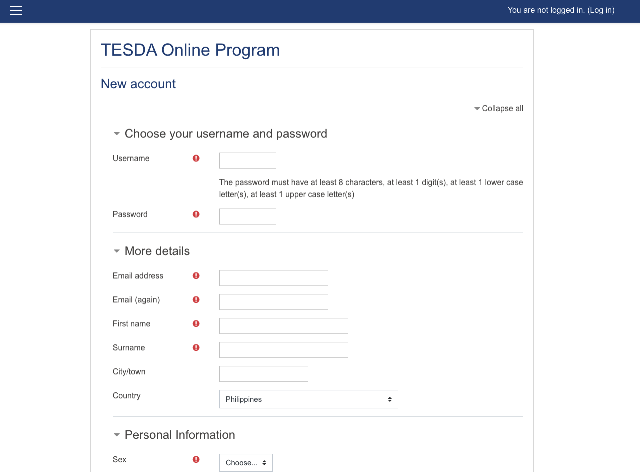Focus the Username input field

tap(247, 160)
